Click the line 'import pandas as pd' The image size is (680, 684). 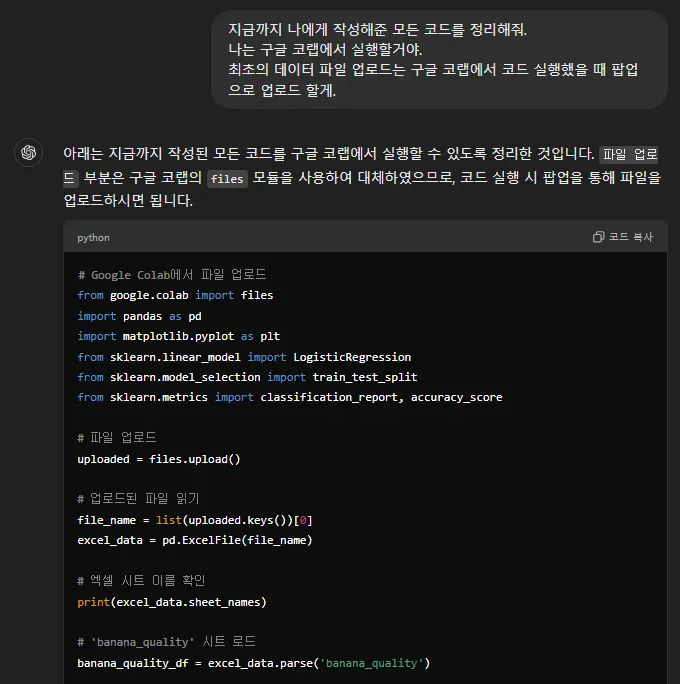click(x=139, y=316)
